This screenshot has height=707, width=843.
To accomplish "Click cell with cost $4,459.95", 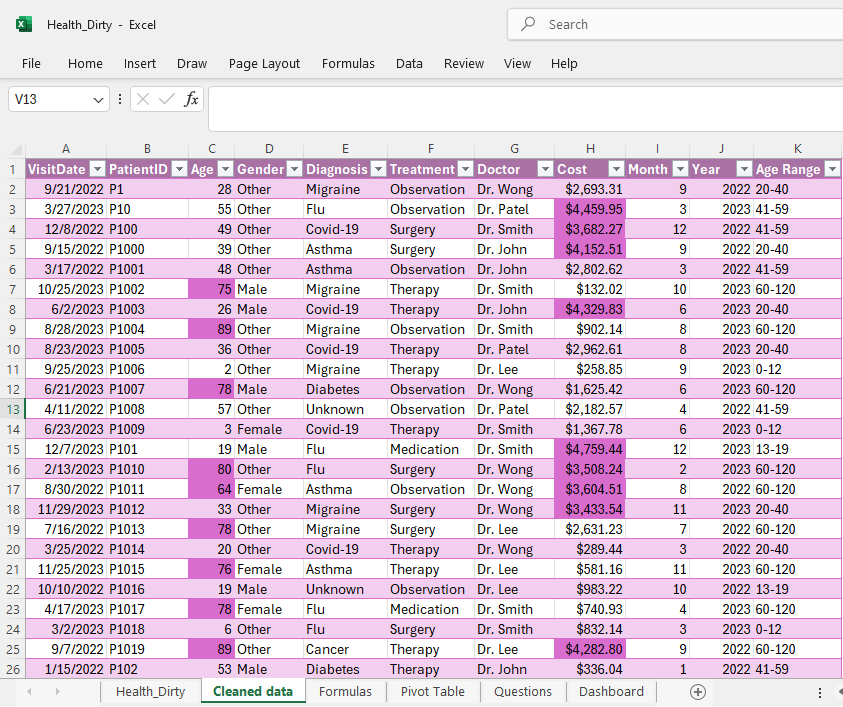I will pyautogui.click(x=590, y=210).
